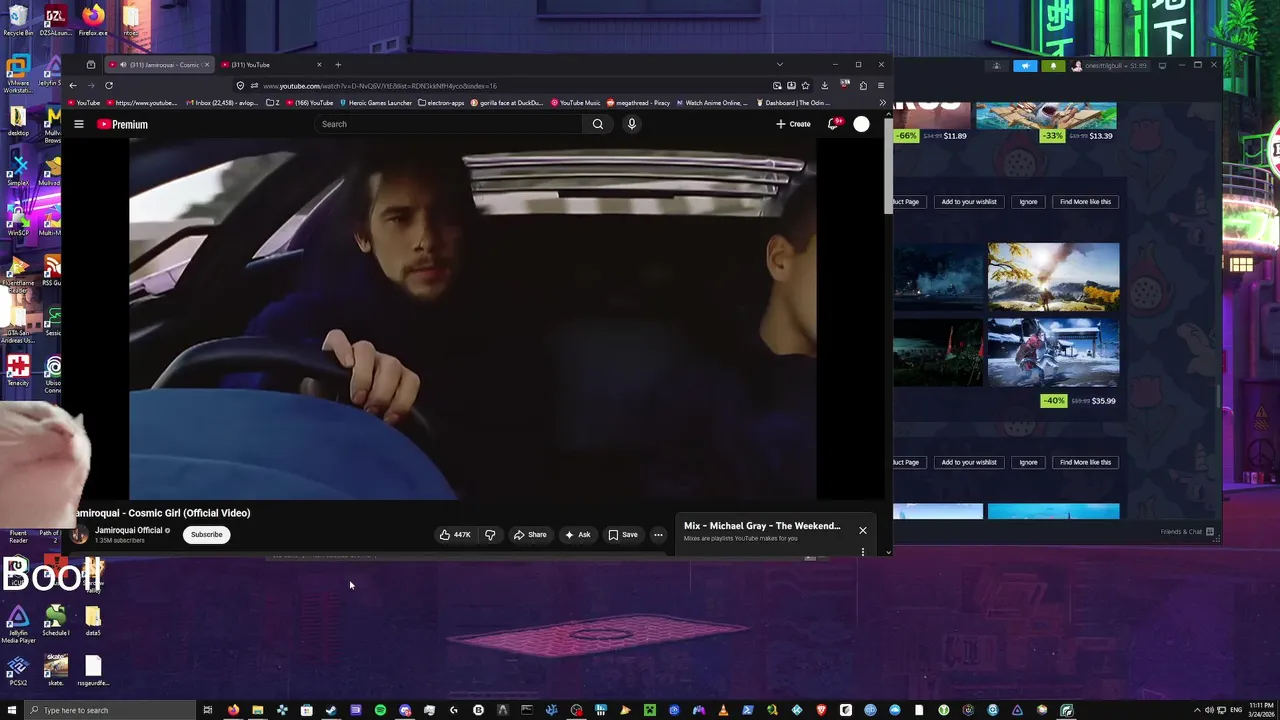Enter Steam Big Picture mode icon
This screenshot has height=720, width=1280.
coord(1162,65)
